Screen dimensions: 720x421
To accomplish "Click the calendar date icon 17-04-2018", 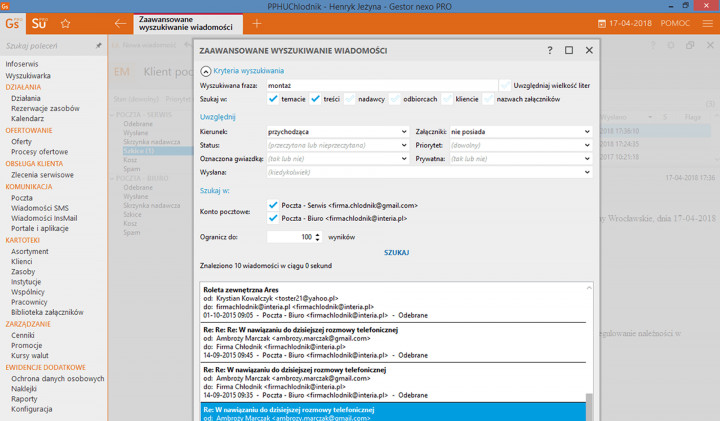I will 601,22.
